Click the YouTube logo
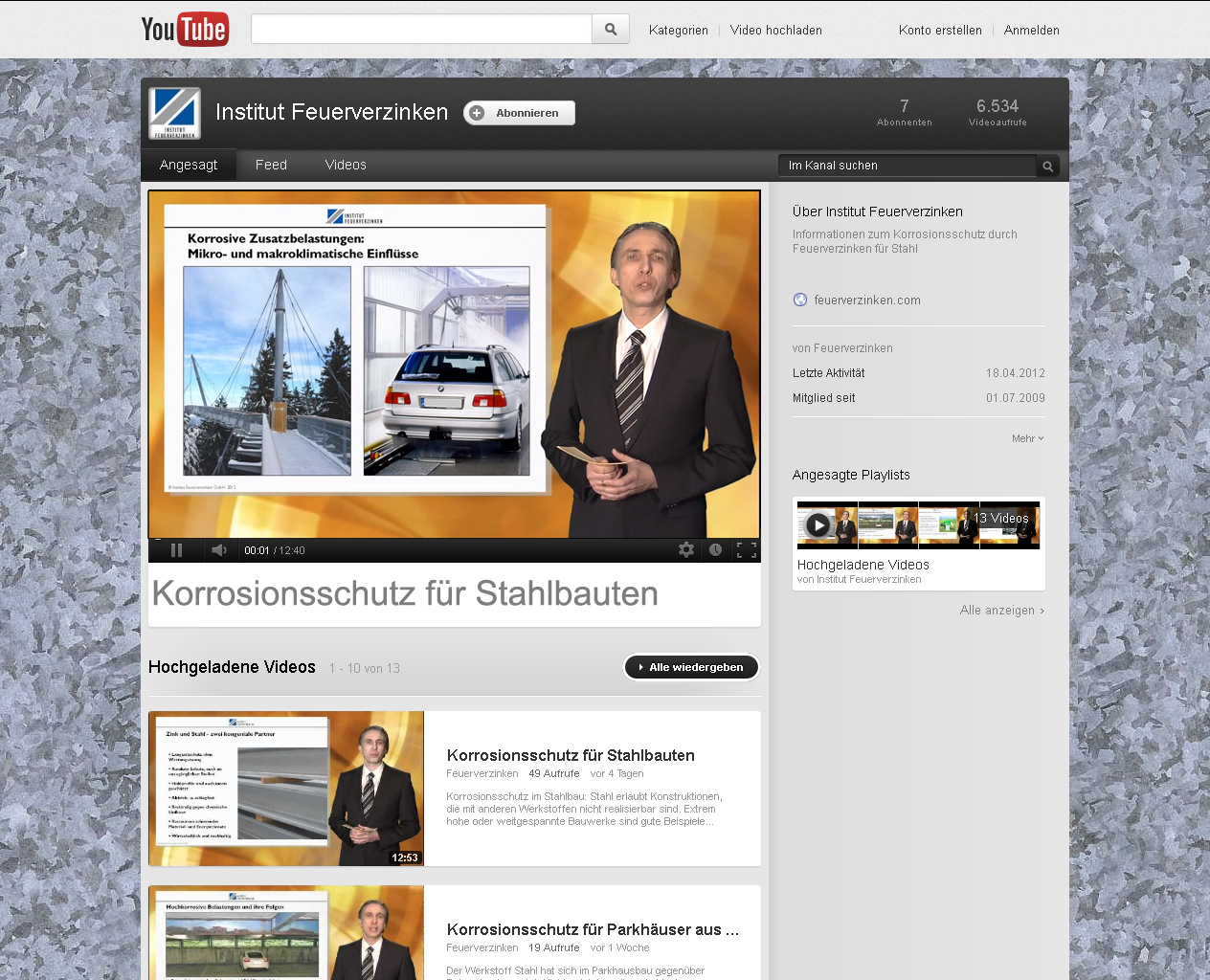 pyautogui.click(x=185, y=30)
